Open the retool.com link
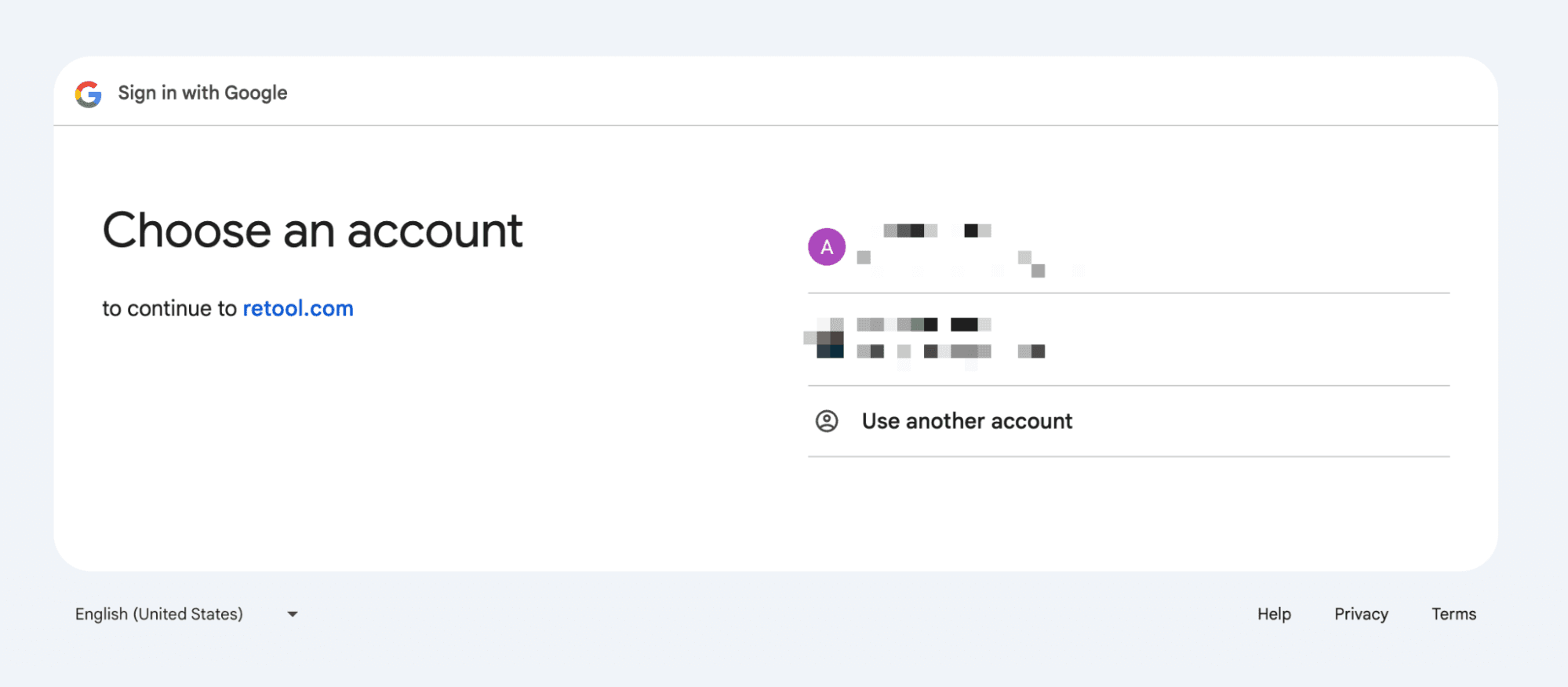The width and height of the screenshot is (1568, 687). click(x=298, y=308)
